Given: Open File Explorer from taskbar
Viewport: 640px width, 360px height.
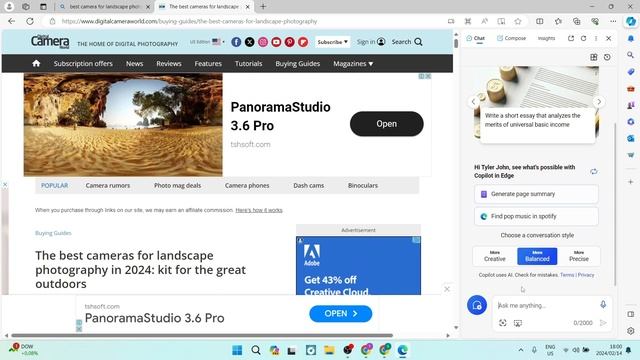Looking at the screenshot, I should click(x=329, y=350).
